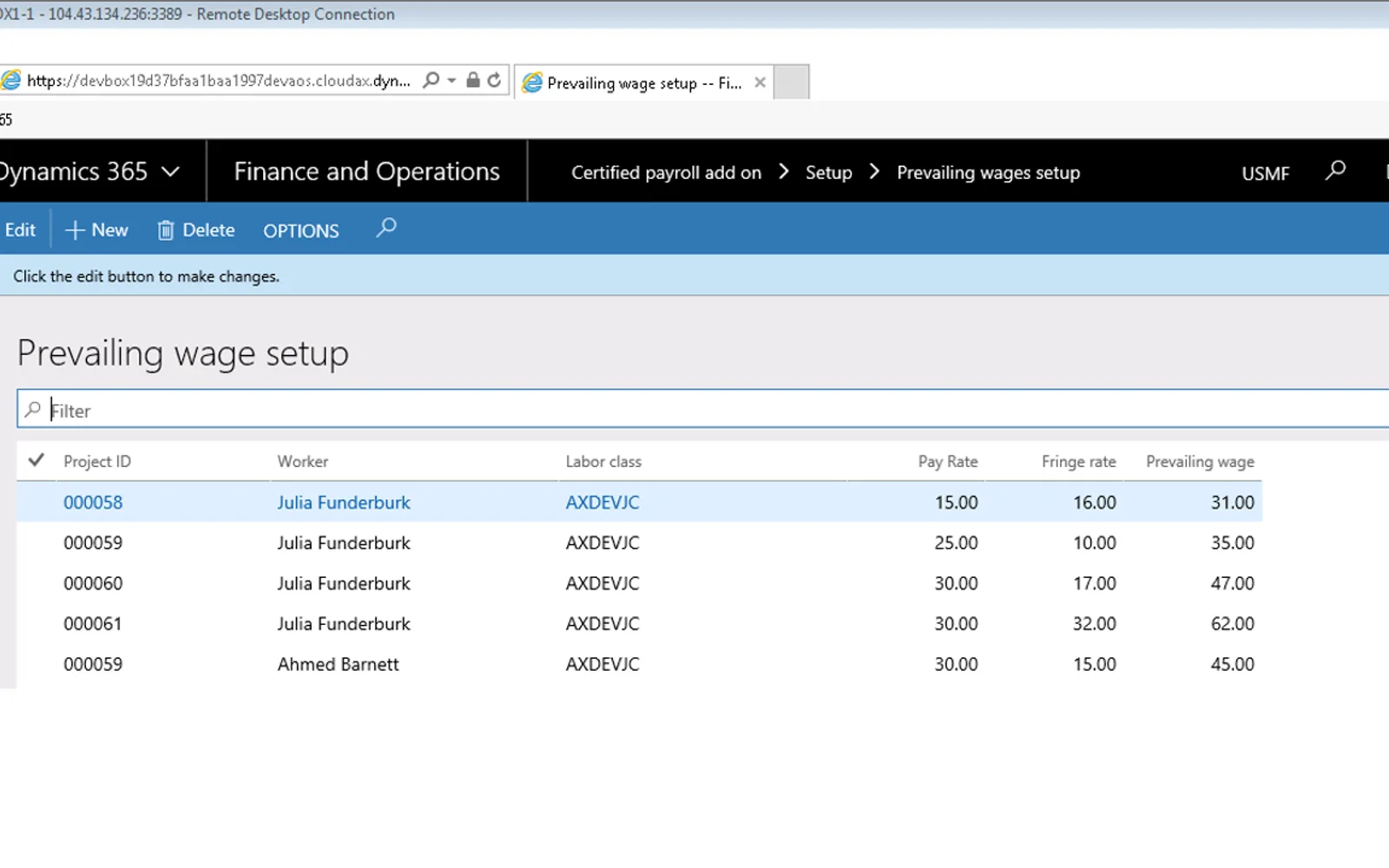Navigate to the Setup breadcrumb
The width and height of the screenshot is (1389, 868).
[x=829, y=173]
